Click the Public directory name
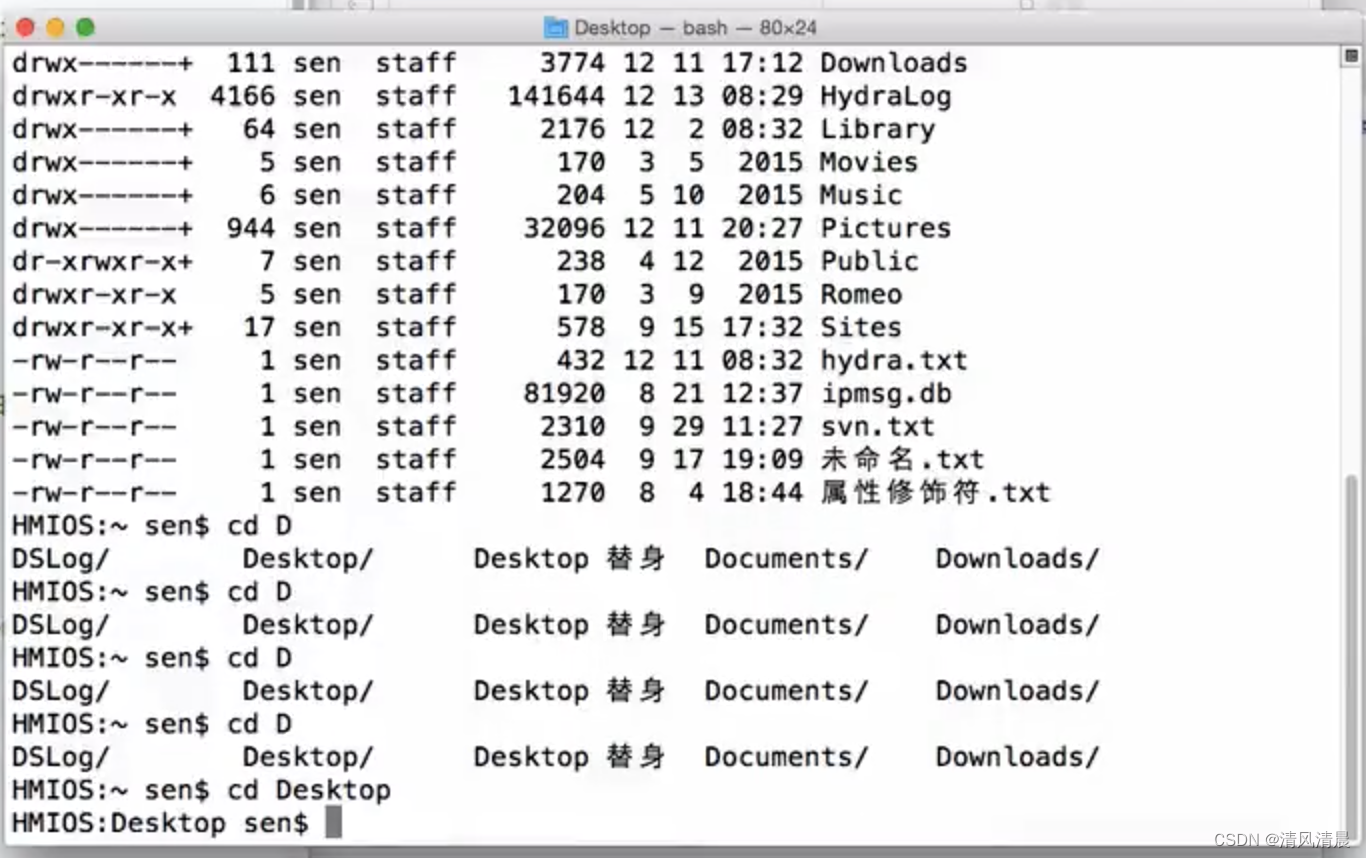 [869, 261]
